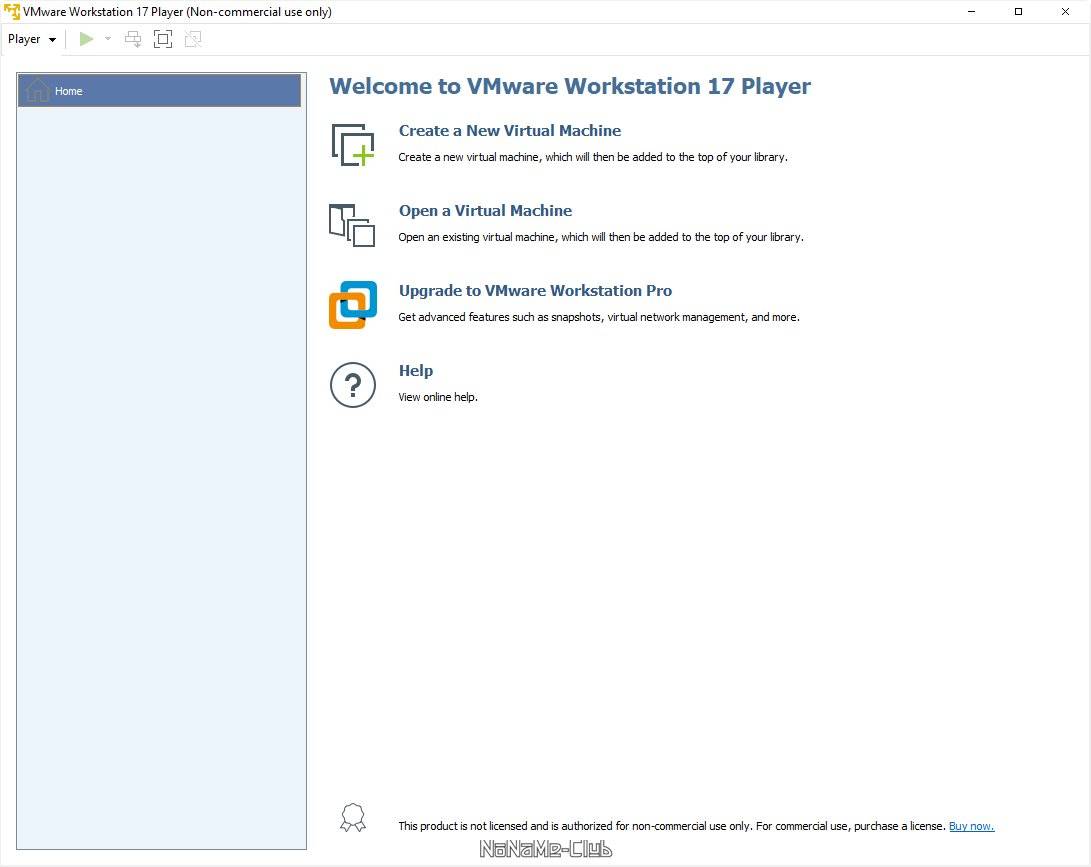
Task: Click 'Create a new virtual machine, which will' description
Action: point(593,157)
